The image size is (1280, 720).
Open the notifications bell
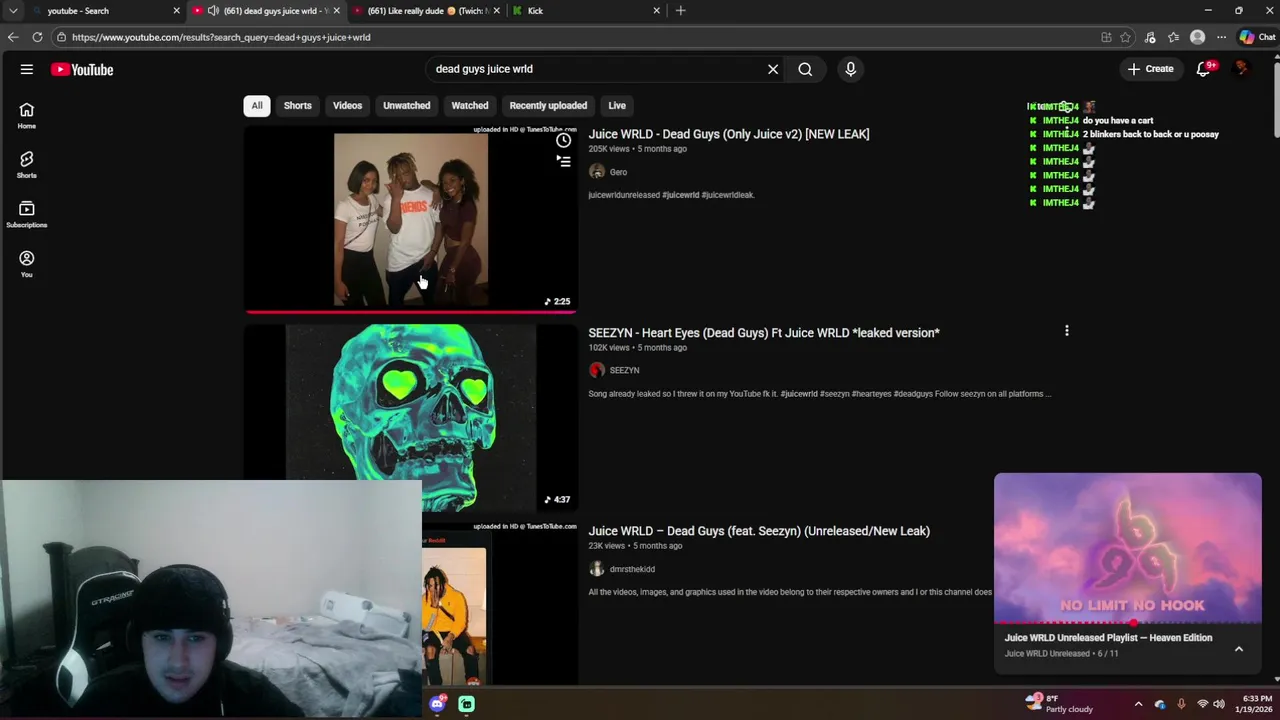tap(1204, 69)
